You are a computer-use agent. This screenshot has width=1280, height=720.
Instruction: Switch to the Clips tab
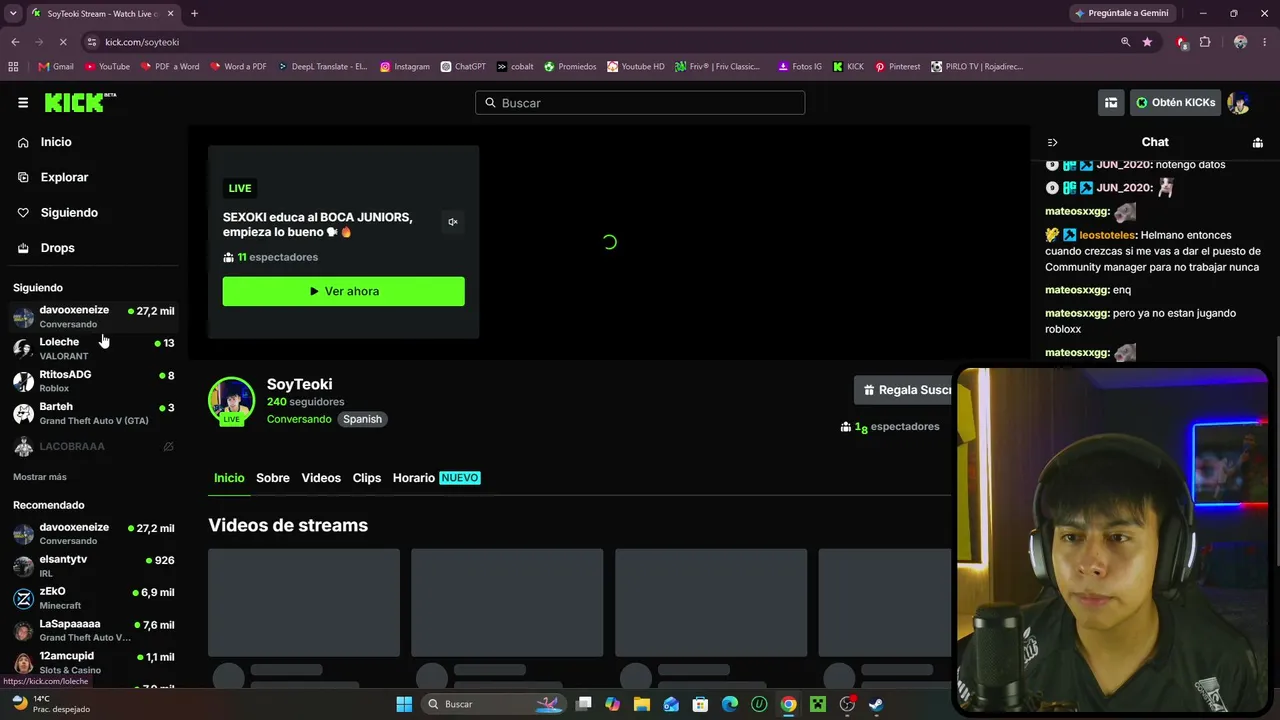(367, 478)
